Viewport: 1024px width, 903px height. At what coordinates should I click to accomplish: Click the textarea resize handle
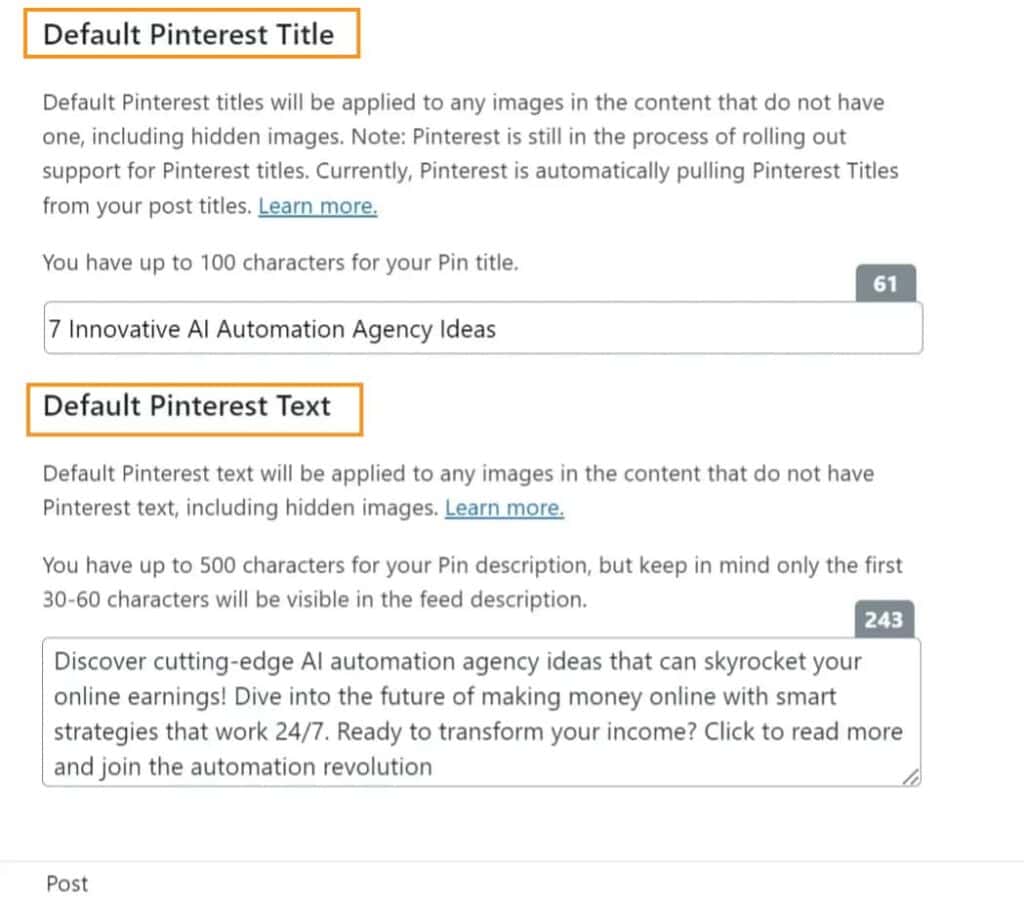pos(912,775)
